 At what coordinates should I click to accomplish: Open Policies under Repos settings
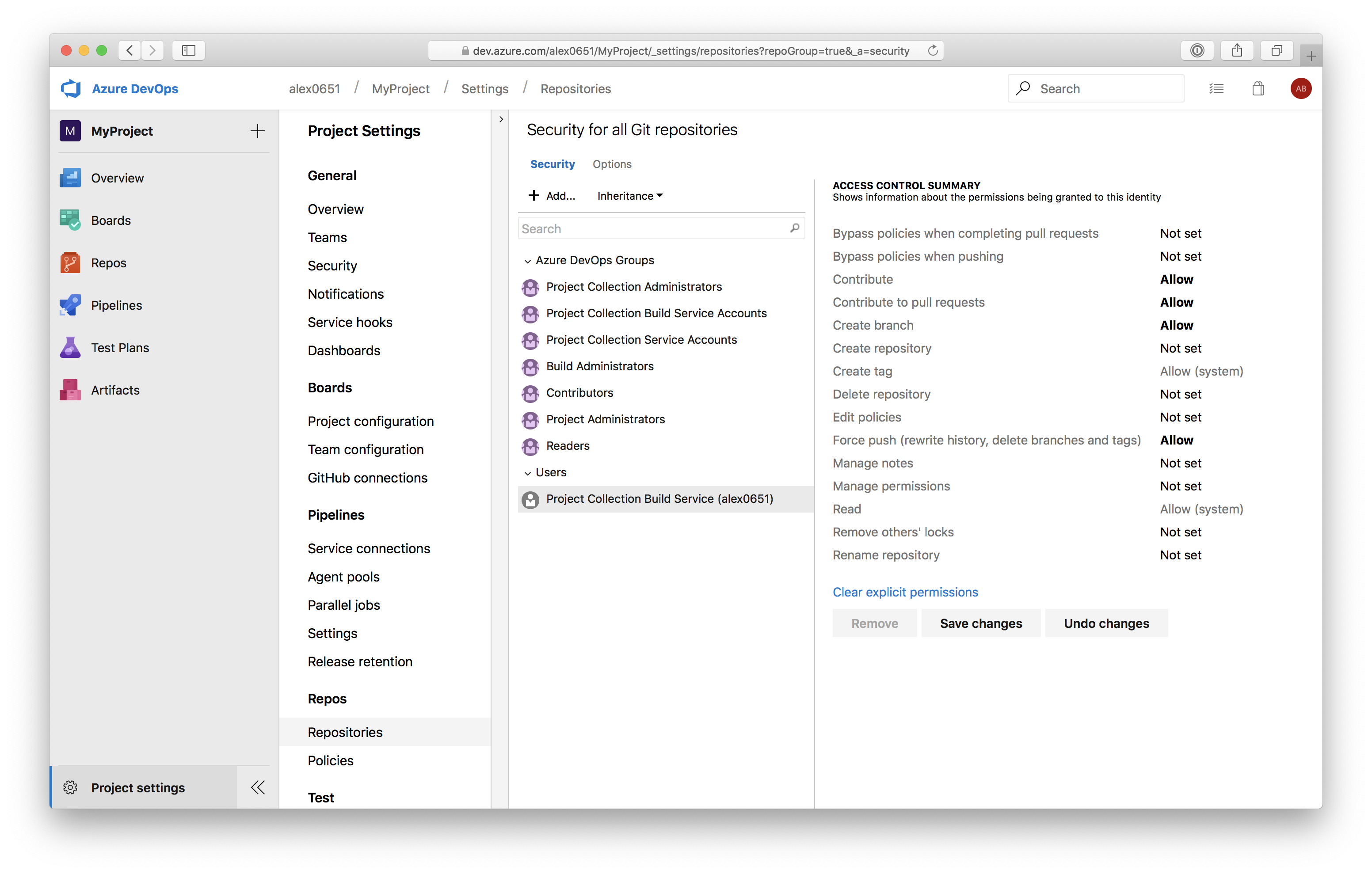(x=331, y=760)
